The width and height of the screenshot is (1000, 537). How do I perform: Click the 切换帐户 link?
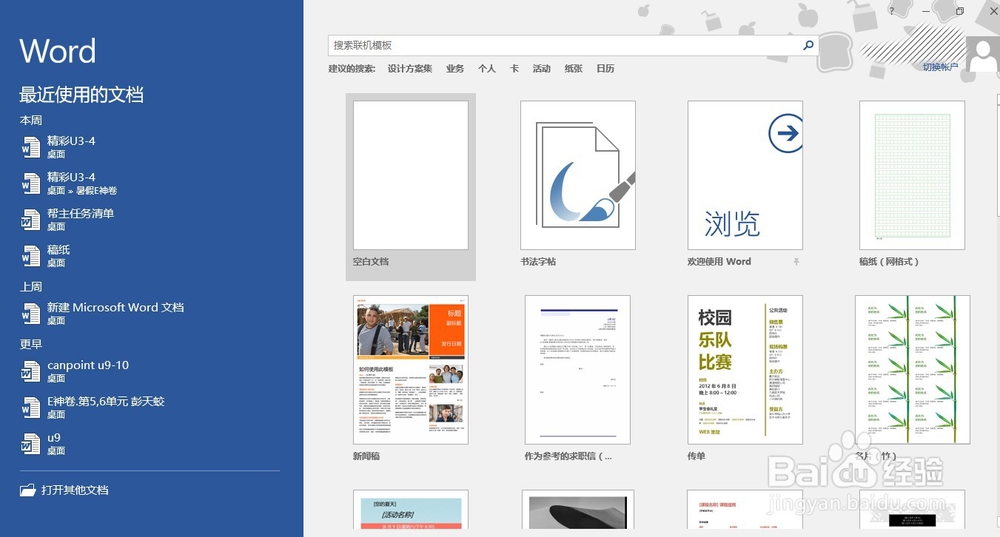(940, 66)
